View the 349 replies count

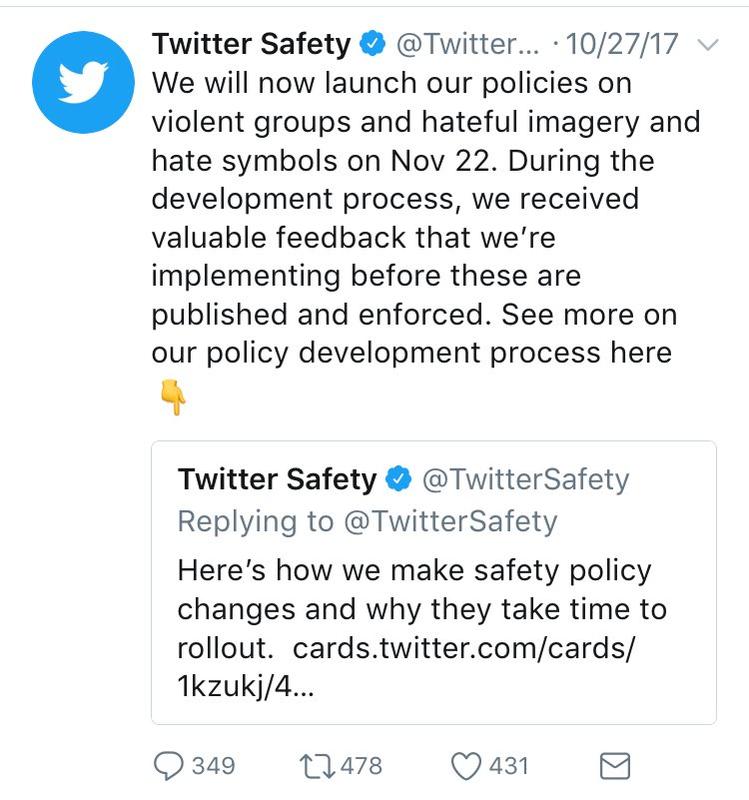pyautogui.click(x=213, y=766)
